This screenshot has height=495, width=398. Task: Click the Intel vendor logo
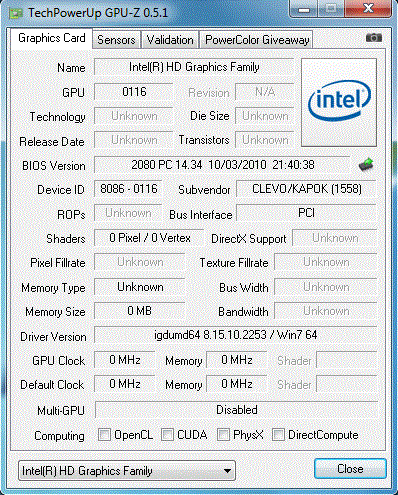pos(339,102)
